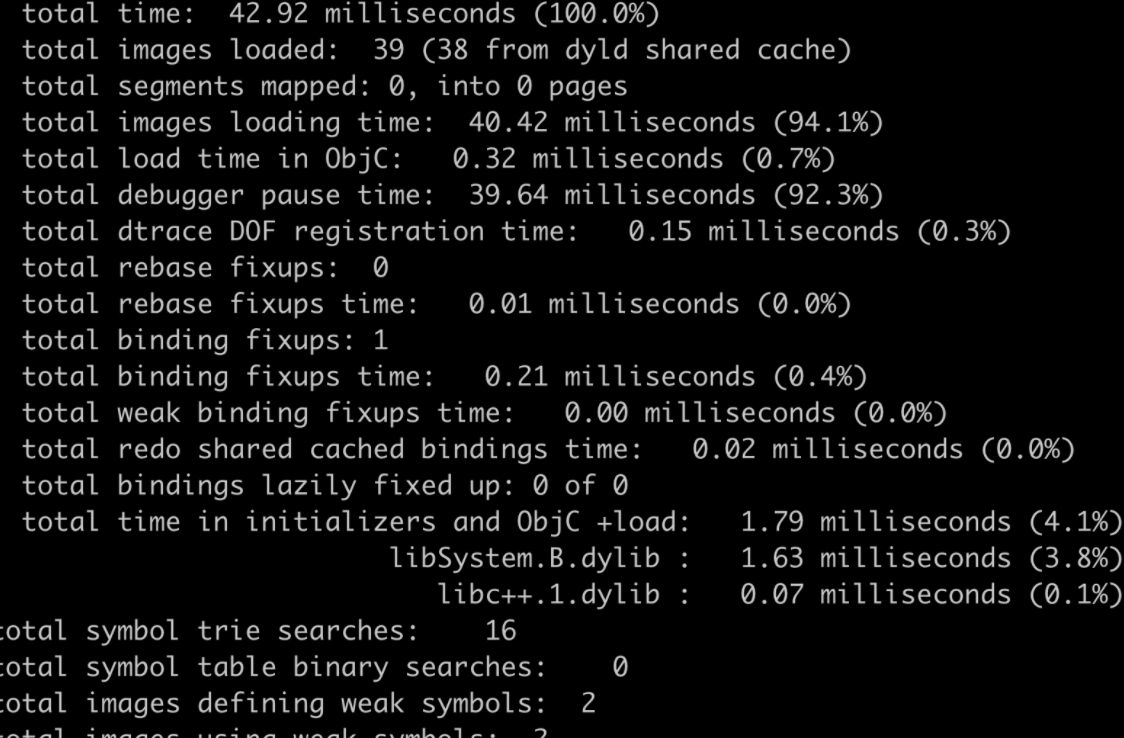
Task: Click the 'libc++.1.dylib' text
Action: (548, 595)
